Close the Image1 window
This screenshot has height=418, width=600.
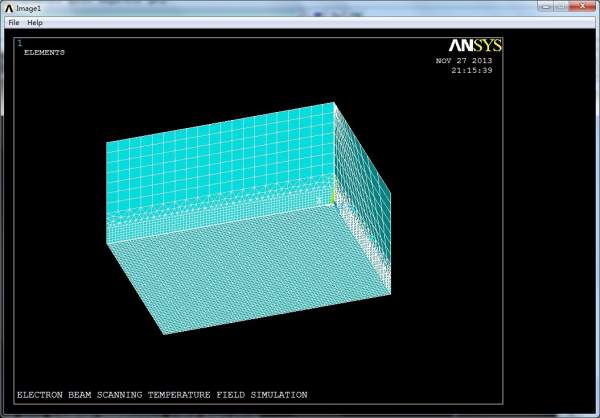583,6
